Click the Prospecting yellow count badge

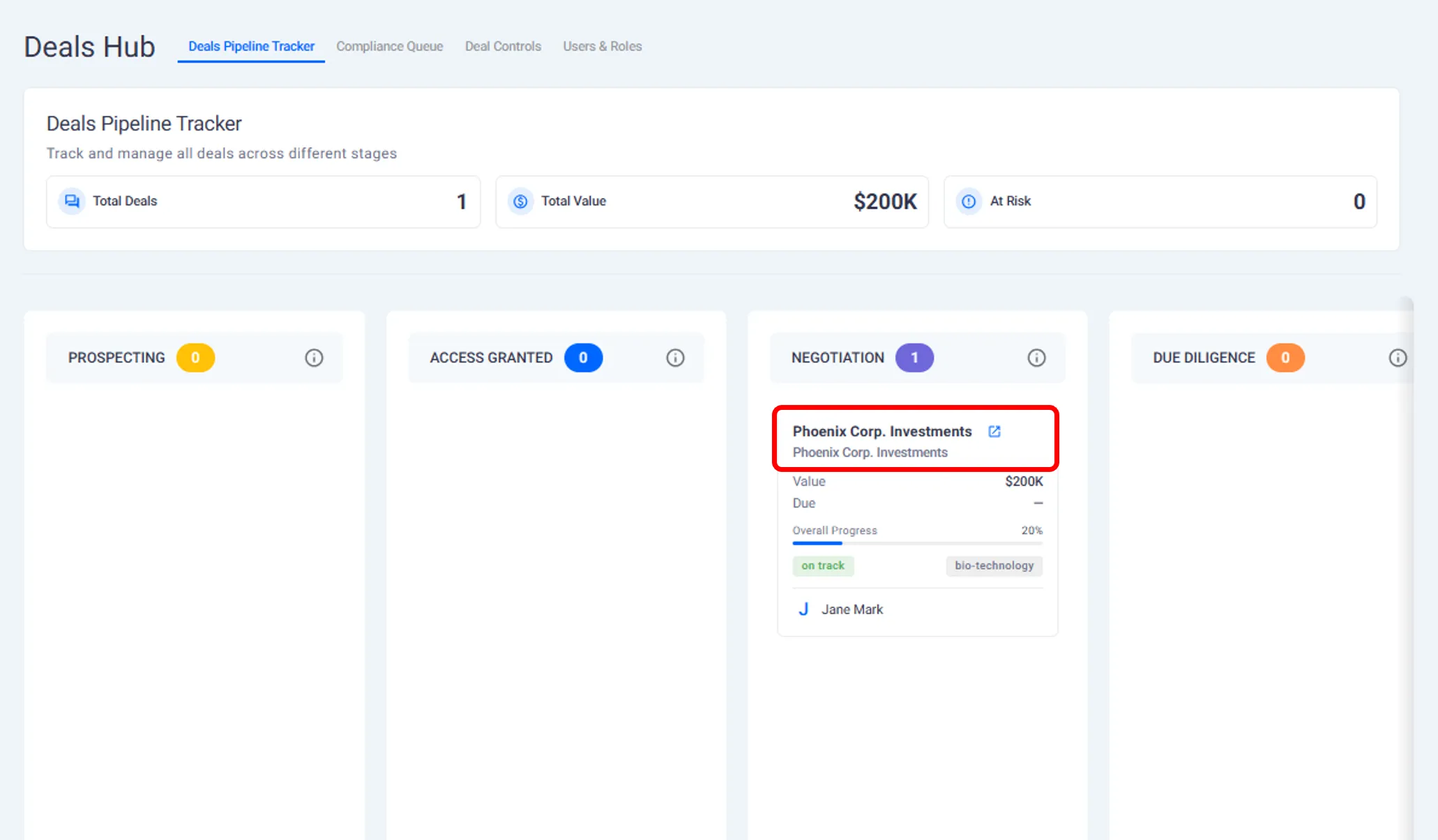point(195,358)
